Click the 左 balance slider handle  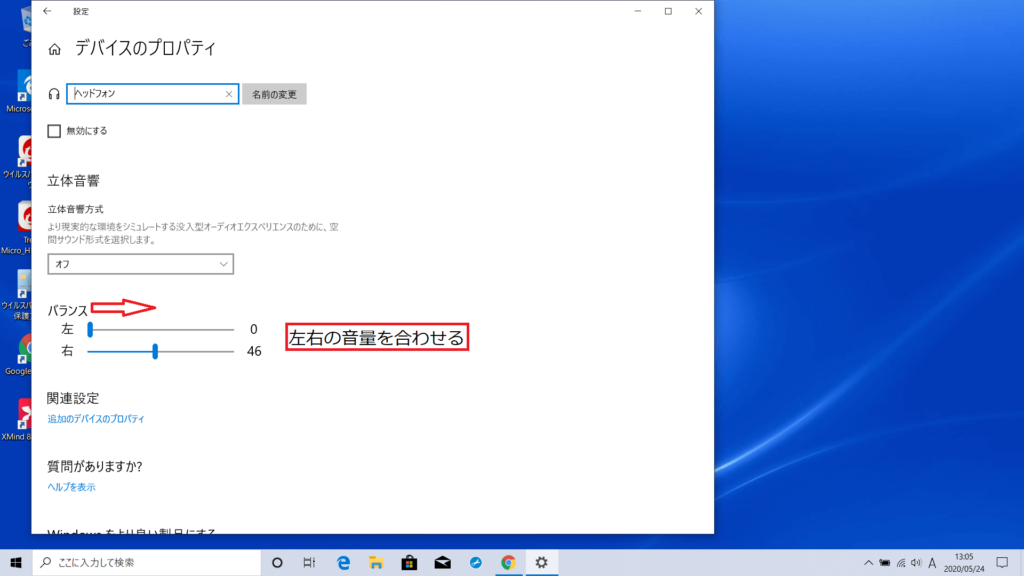90,330
